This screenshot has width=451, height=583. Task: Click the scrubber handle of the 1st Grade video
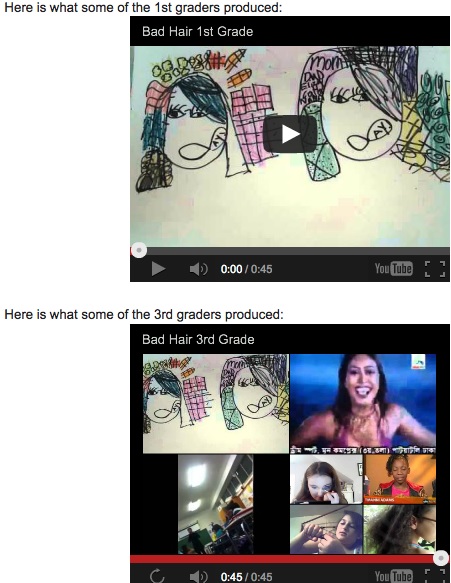(139, 250)
